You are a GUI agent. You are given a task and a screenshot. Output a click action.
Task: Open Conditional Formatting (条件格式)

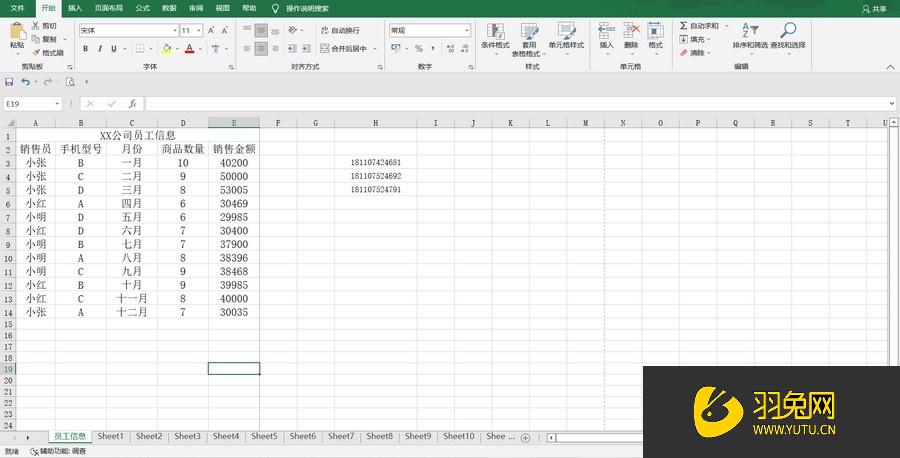click(x=495, y=39)
